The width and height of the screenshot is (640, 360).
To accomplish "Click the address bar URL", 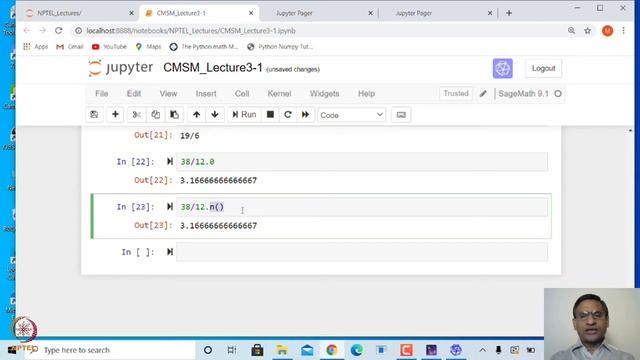I will (x=191, y=31).
